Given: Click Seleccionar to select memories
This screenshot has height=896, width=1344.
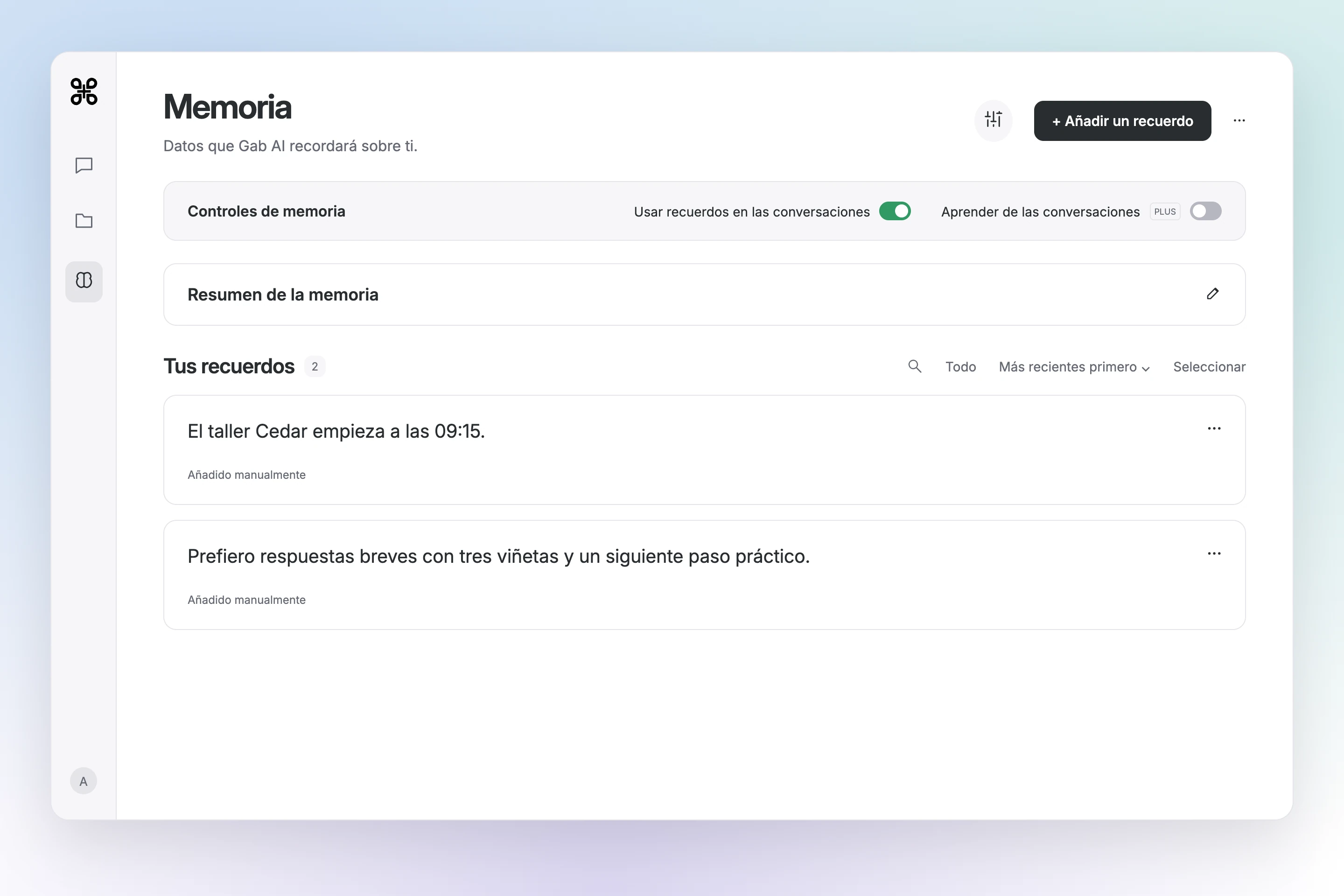Looking at the screenshot, I should [x=1209, y=367].
